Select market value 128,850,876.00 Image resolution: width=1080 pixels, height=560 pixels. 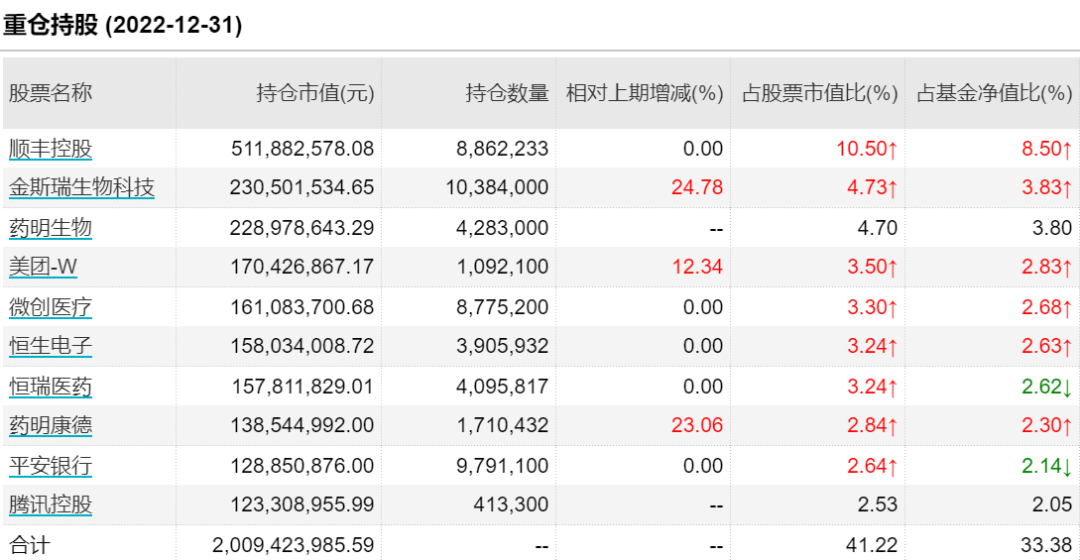coord(302,465)
